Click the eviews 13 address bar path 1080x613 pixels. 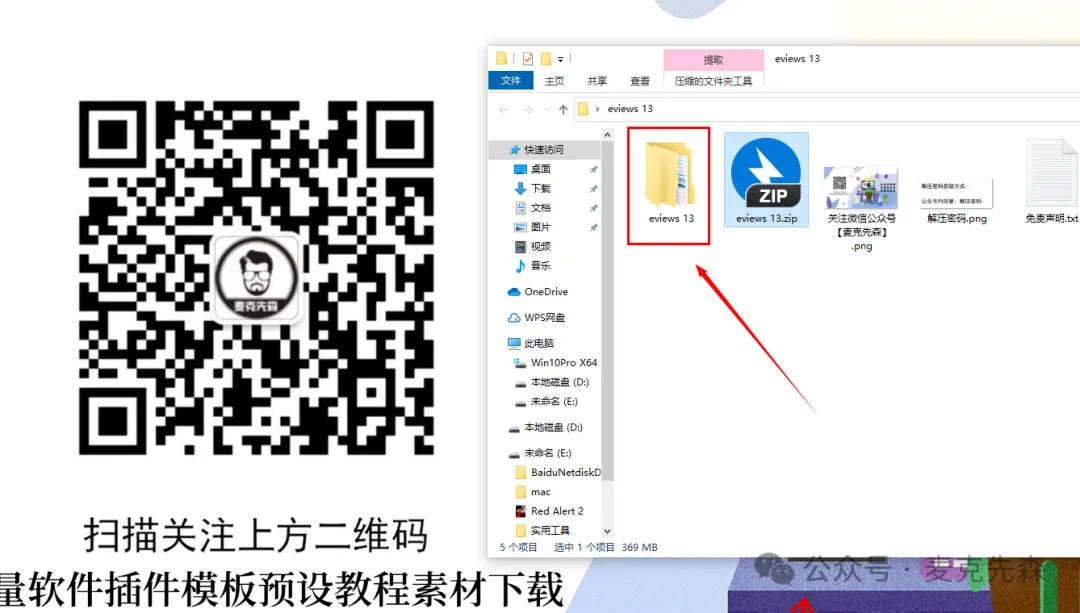[630, 109]
